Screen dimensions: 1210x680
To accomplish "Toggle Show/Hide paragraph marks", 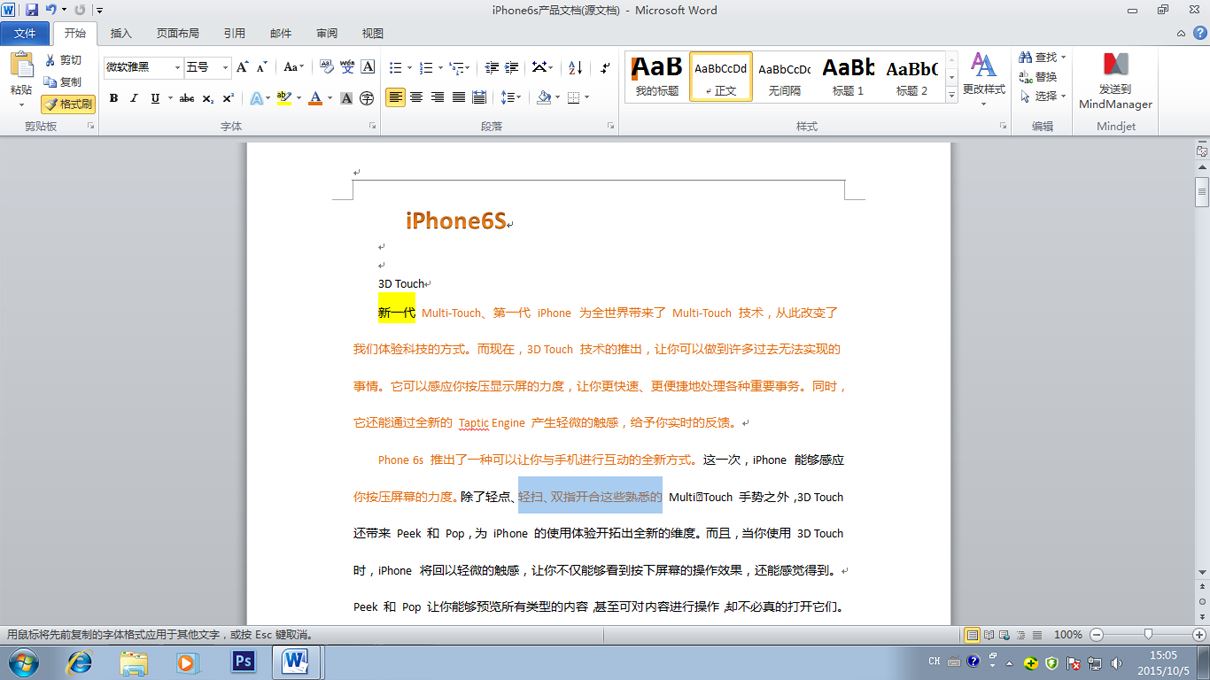I will coord(605,67).
